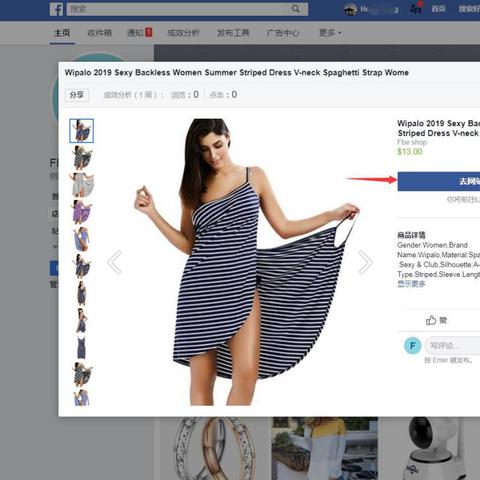Screen dimensions: 480x480
Task: Select the purple dress thumbnail
Action: 82,212
